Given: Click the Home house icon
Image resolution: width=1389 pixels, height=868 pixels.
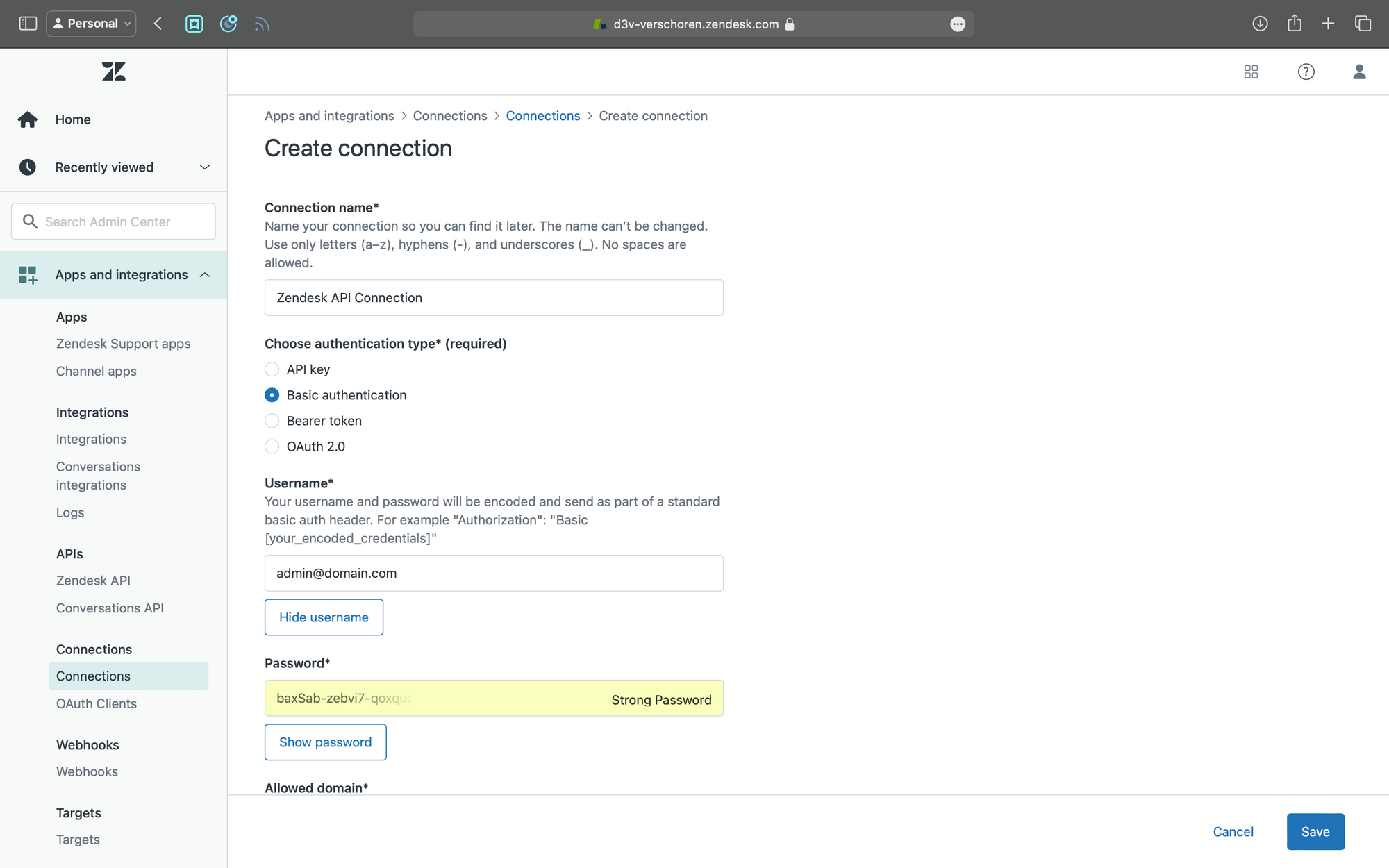Looking at the screenshot, I should pyautogui.click(x=28, y=119).
